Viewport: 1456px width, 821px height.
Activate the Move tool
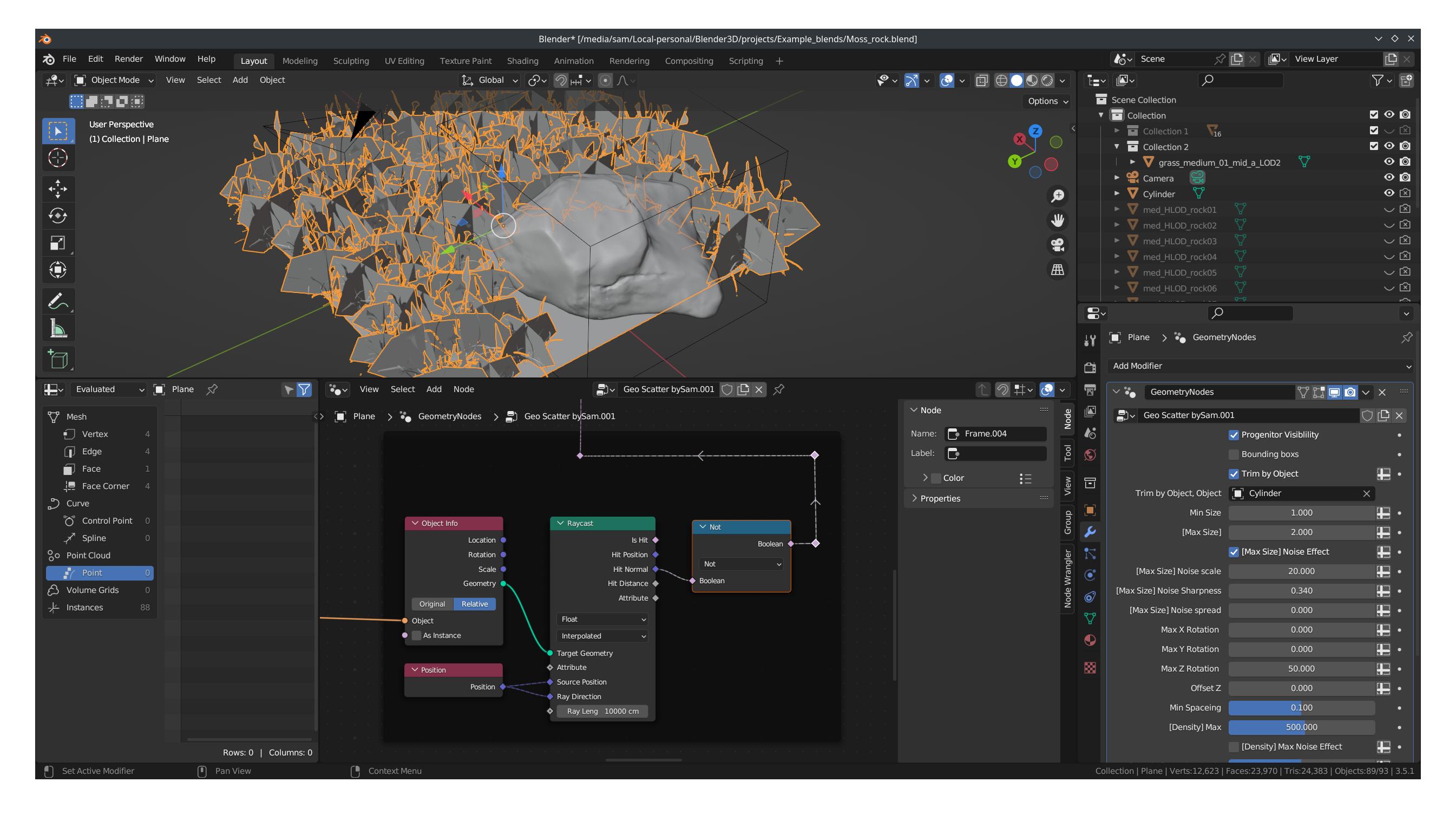click(58, 189)
